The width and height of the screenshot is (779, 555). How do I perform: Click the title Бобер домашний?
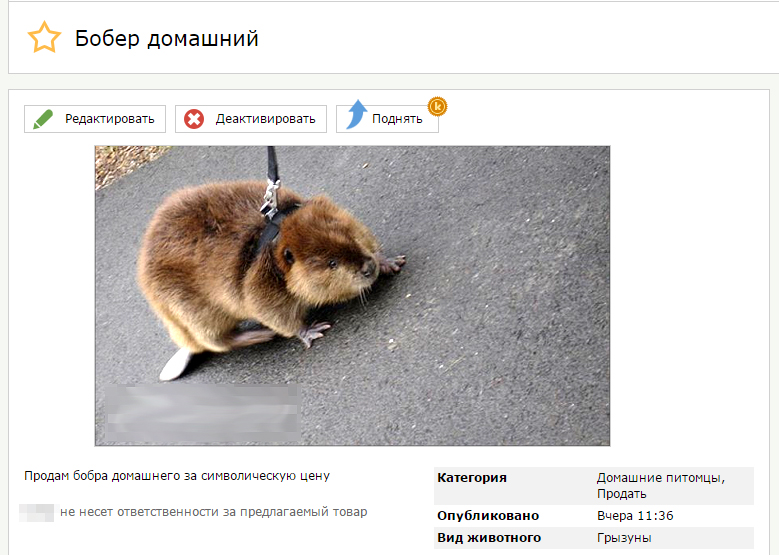pyautogui.click(x=167, y=38)
